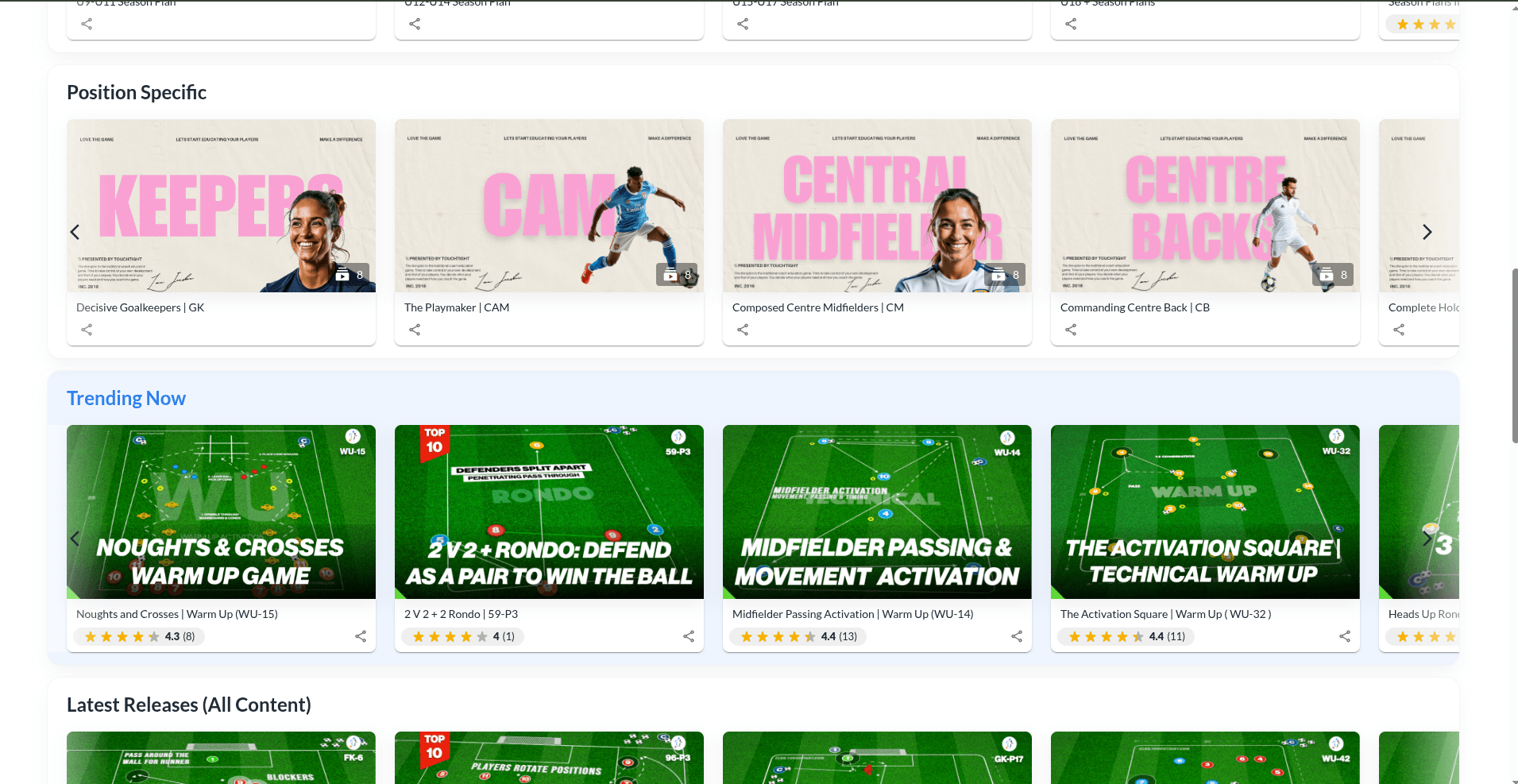Go to previous Position Specific cards
1518x784 pixels.
(x=75, y=232)
